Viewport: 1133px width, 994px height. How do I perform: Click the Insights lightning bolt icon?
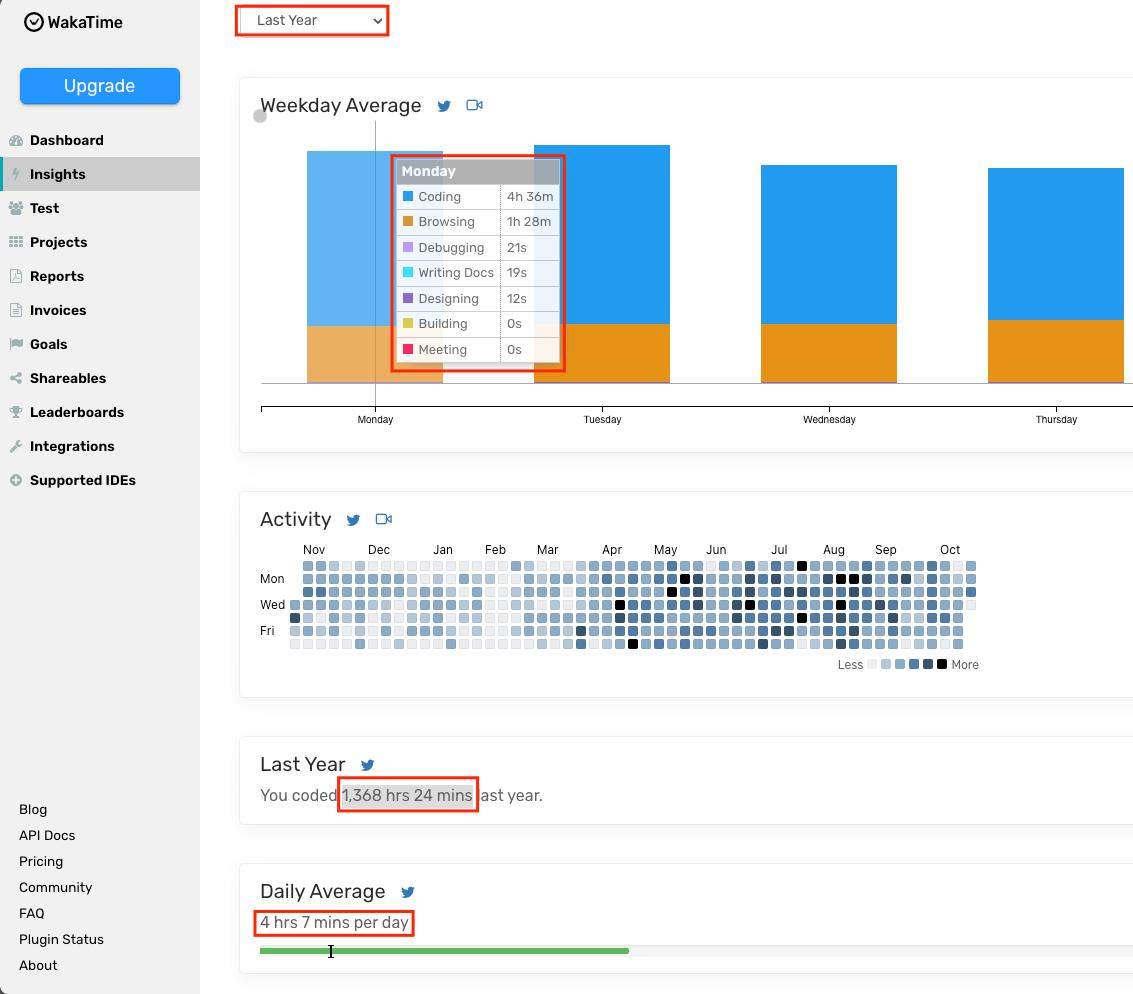coord(16,174)
